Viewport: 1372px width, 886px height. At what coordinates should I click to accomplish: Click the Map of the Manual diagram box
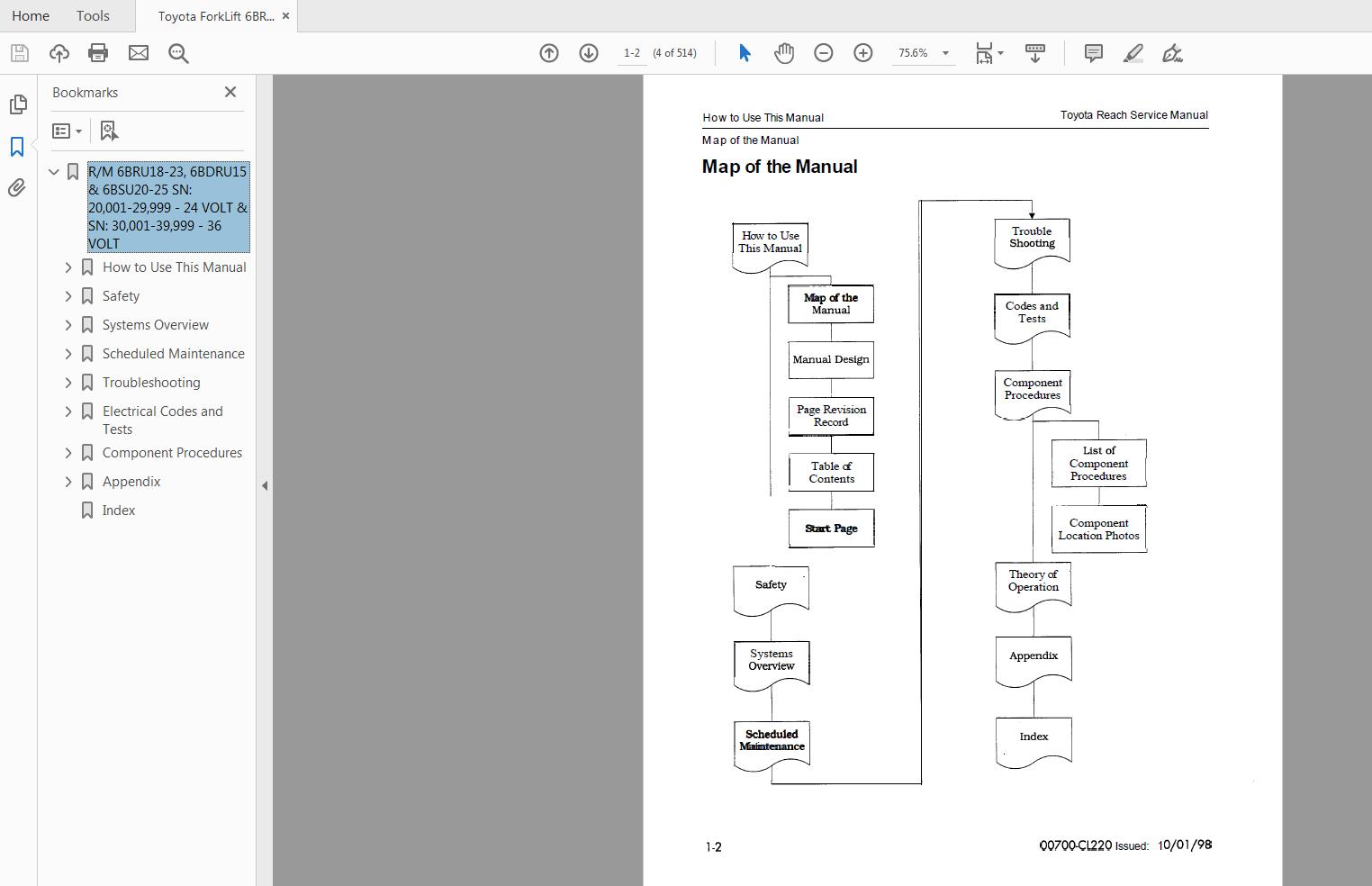click(x=831, y=303)
